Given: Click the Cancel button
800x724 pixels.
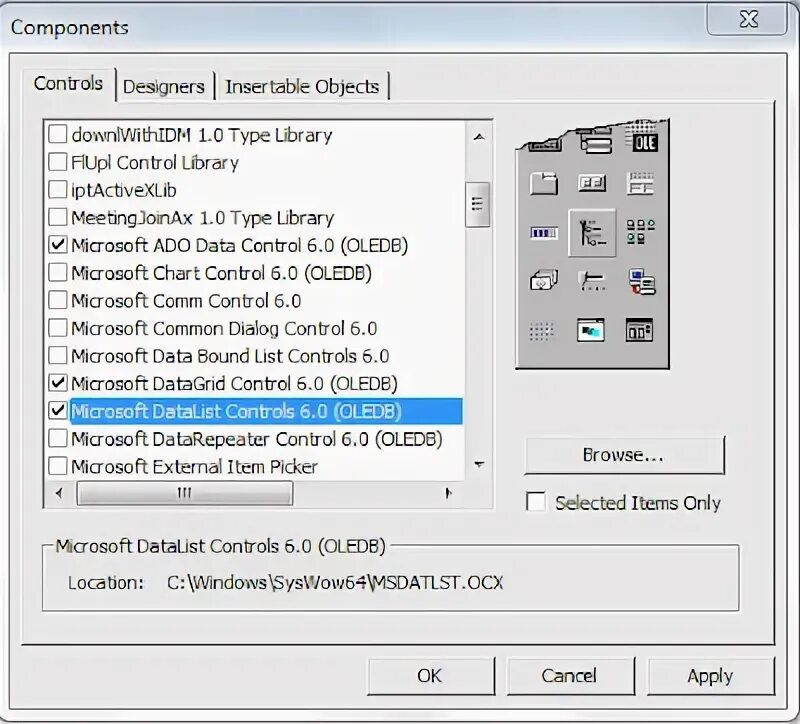Looking at the screenshot, I should [570, 676].
